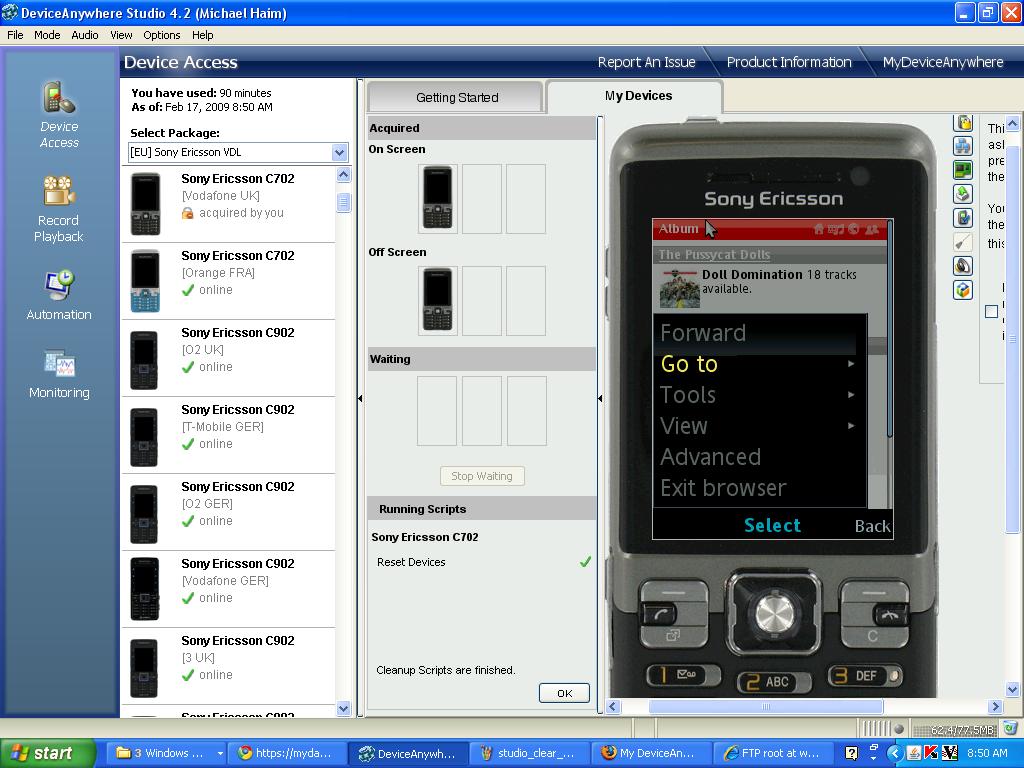Image resolution: width=1024 pixels, height=768 pixels.
Task: Select Sony Ericsson C902 T-Mobile GER device
Action: 229,435
